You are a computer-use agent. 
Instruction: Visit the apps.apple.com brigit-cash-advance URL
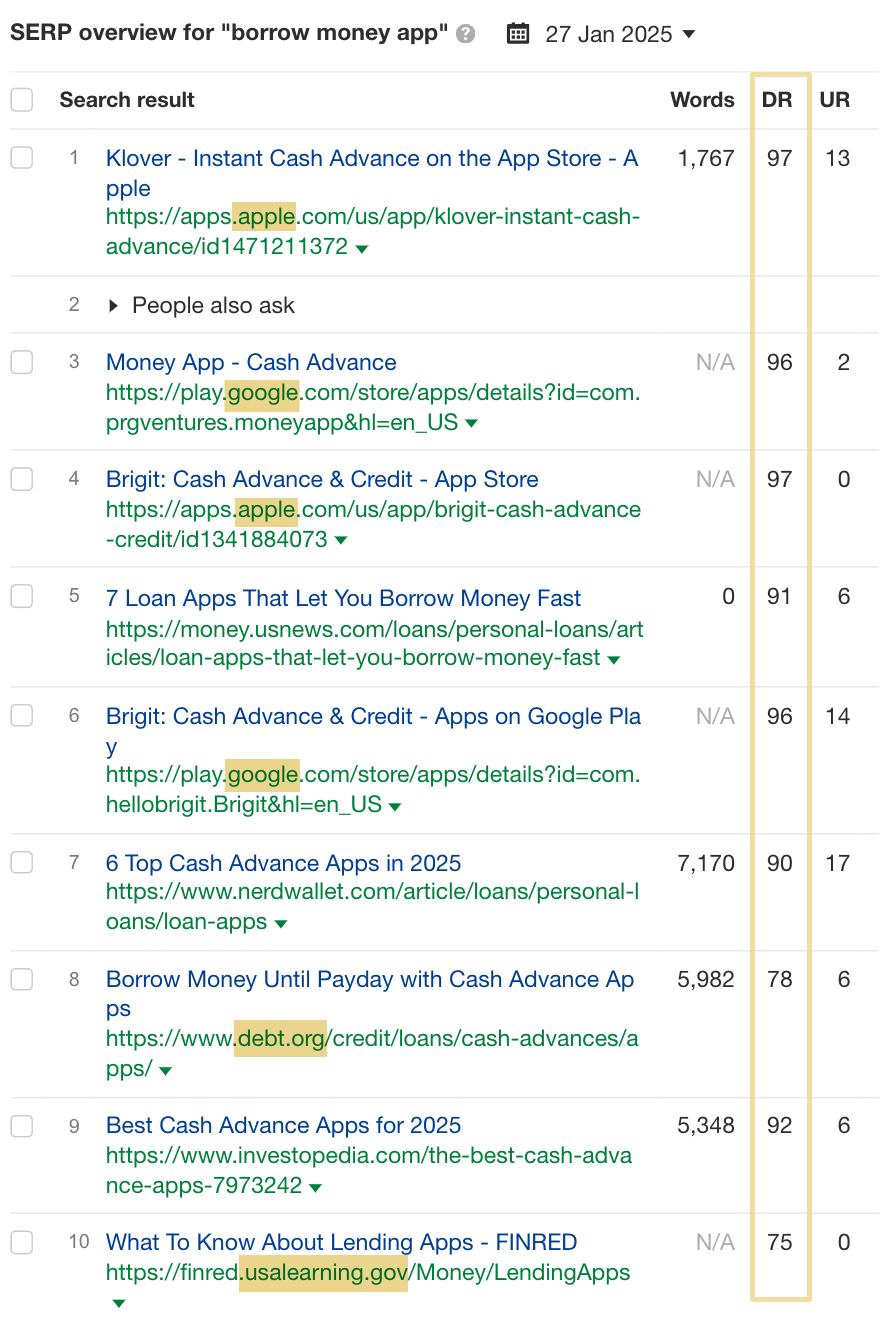373,524
